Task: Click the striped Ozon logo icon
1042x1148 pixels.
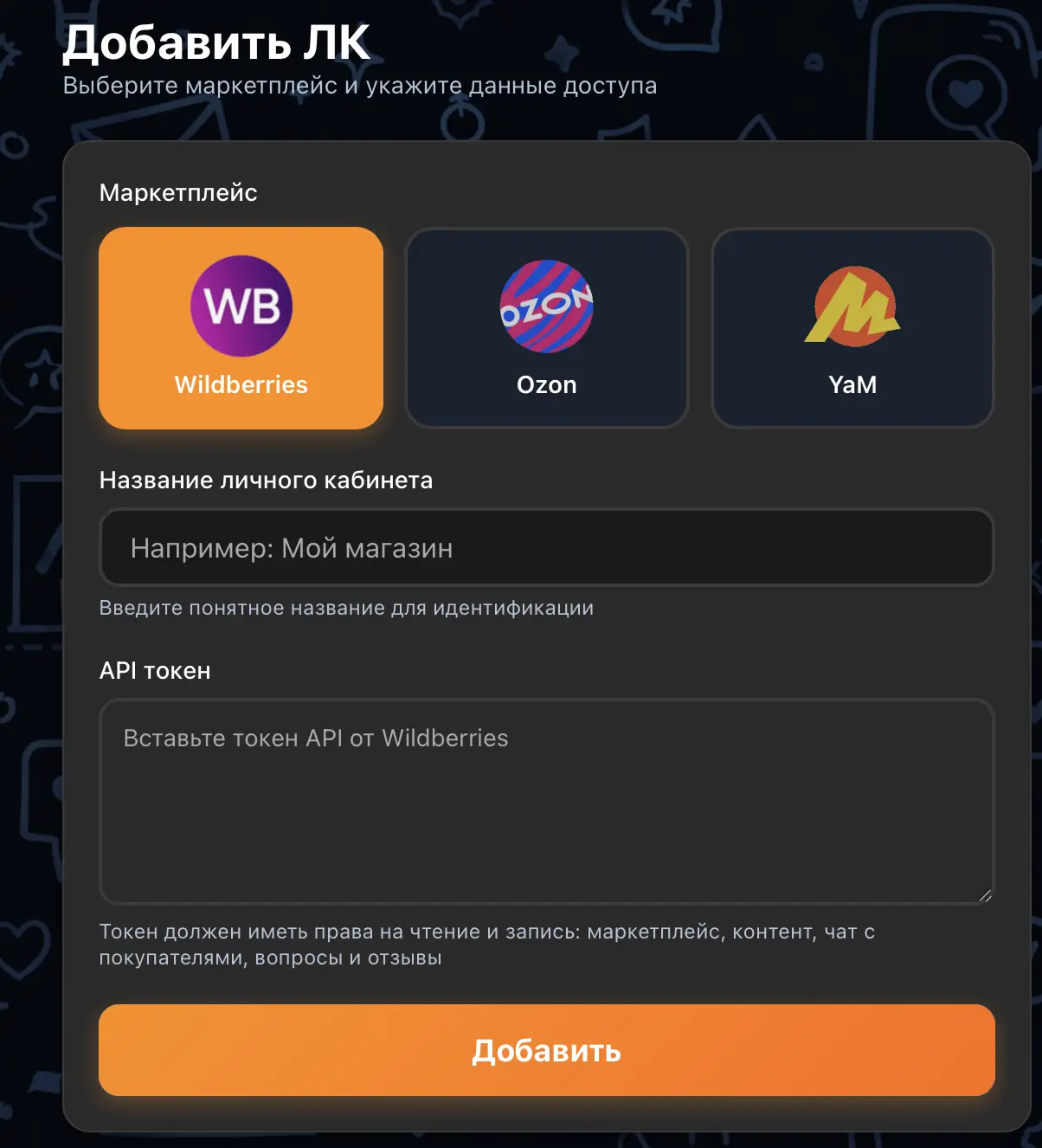Action: (547, 306)
